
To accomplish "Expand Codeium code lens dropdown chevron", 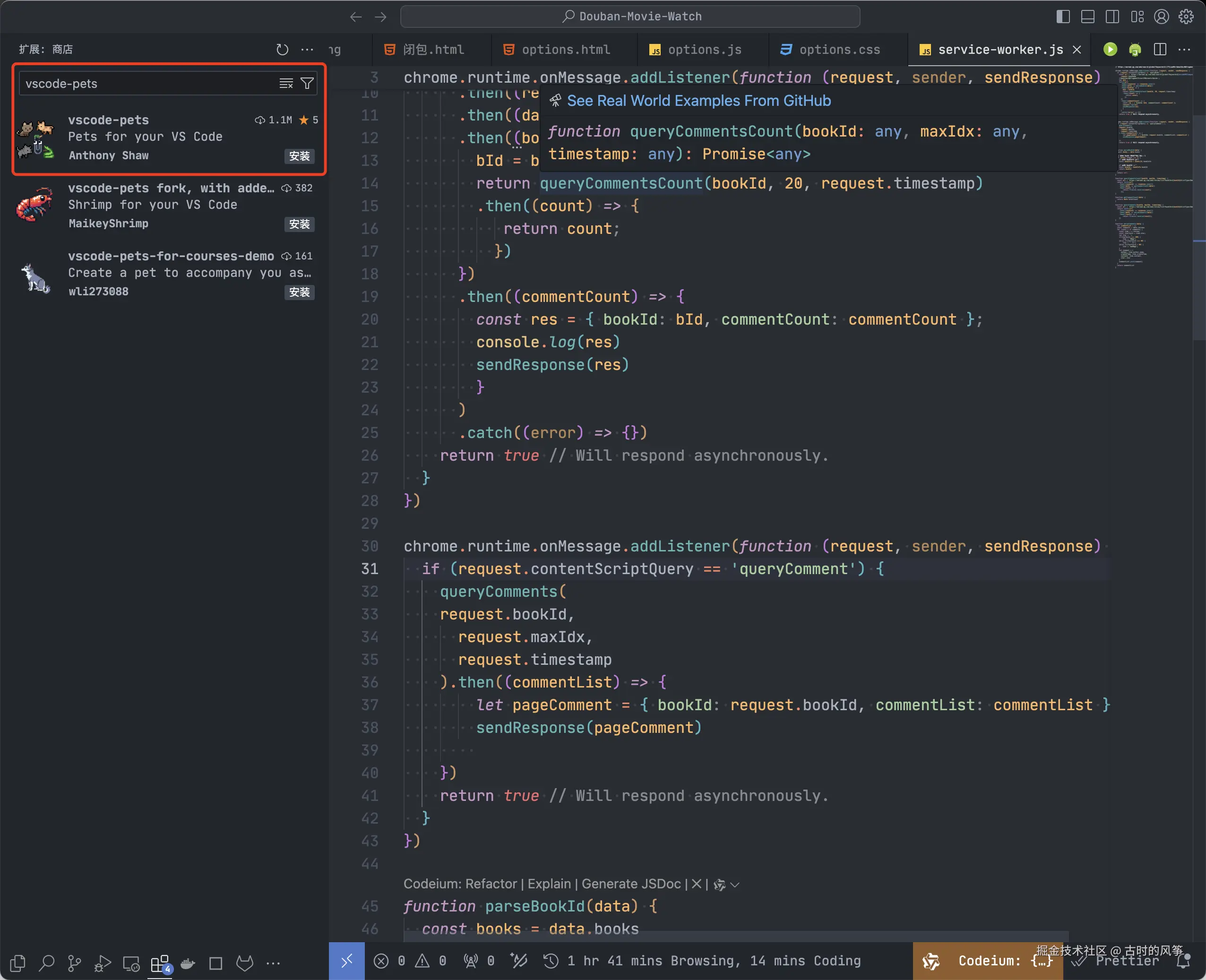I will pos(734,885).
